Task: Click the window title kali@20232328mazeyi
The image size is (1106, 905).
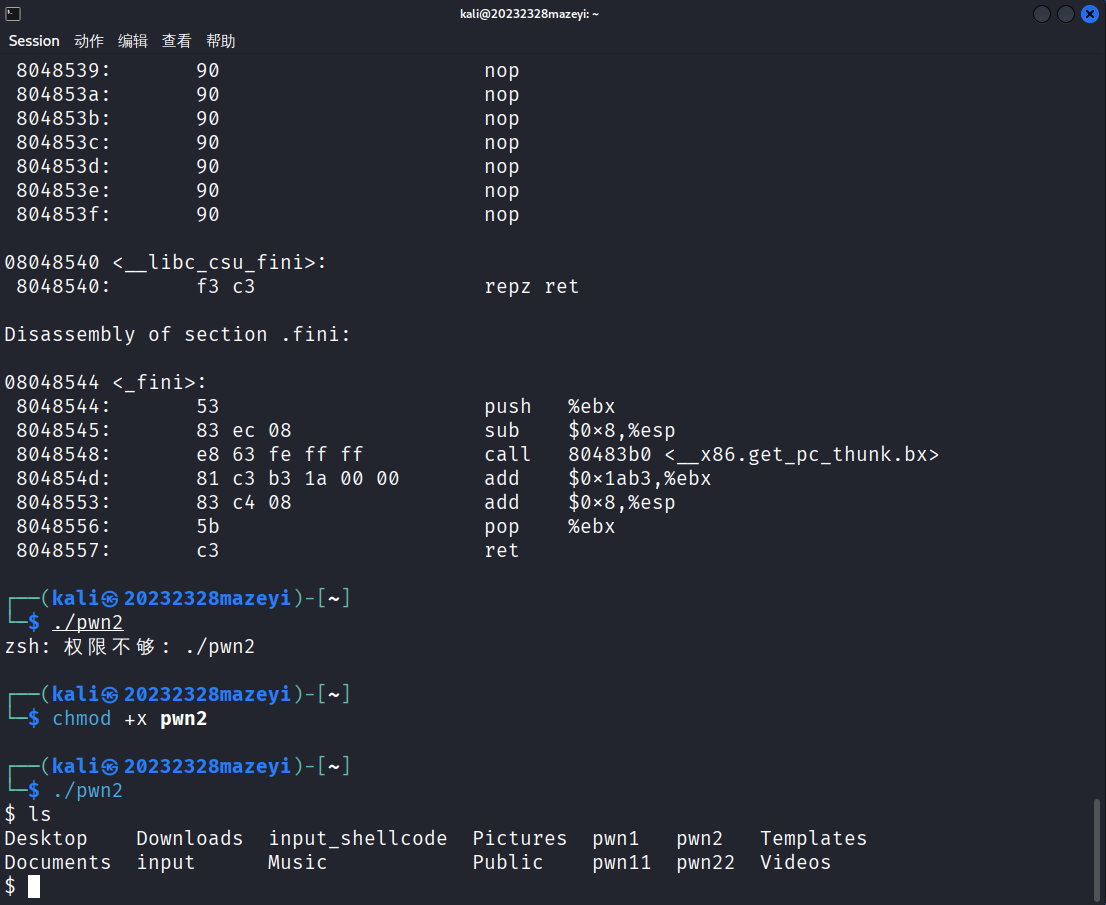Action: tap(529, 14)
